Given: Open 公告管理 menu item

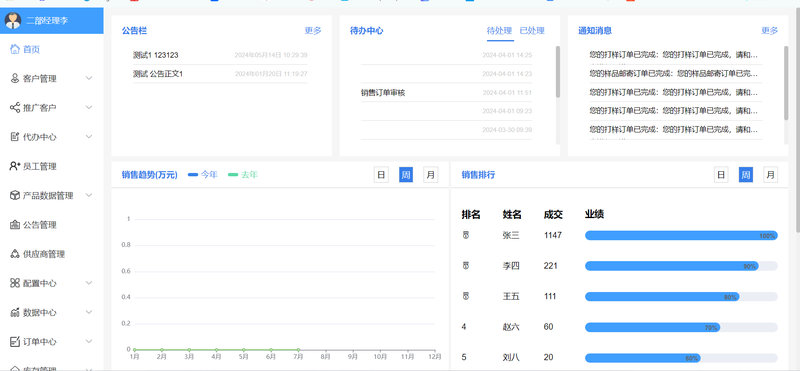Looking at the screenshot, I should [x=52, y=225].
